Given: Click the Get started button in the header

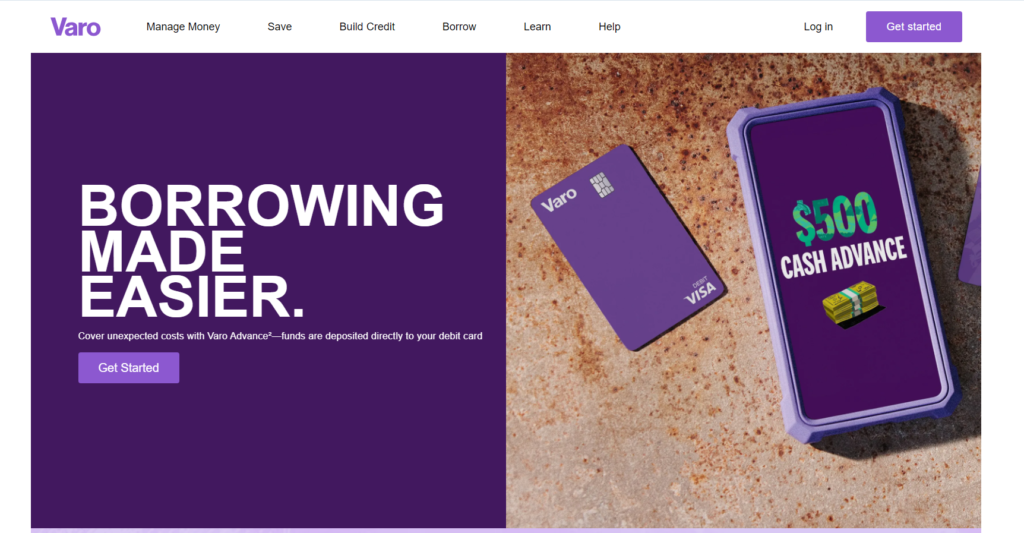Looking at the screenshot, I should pos(914,27).
